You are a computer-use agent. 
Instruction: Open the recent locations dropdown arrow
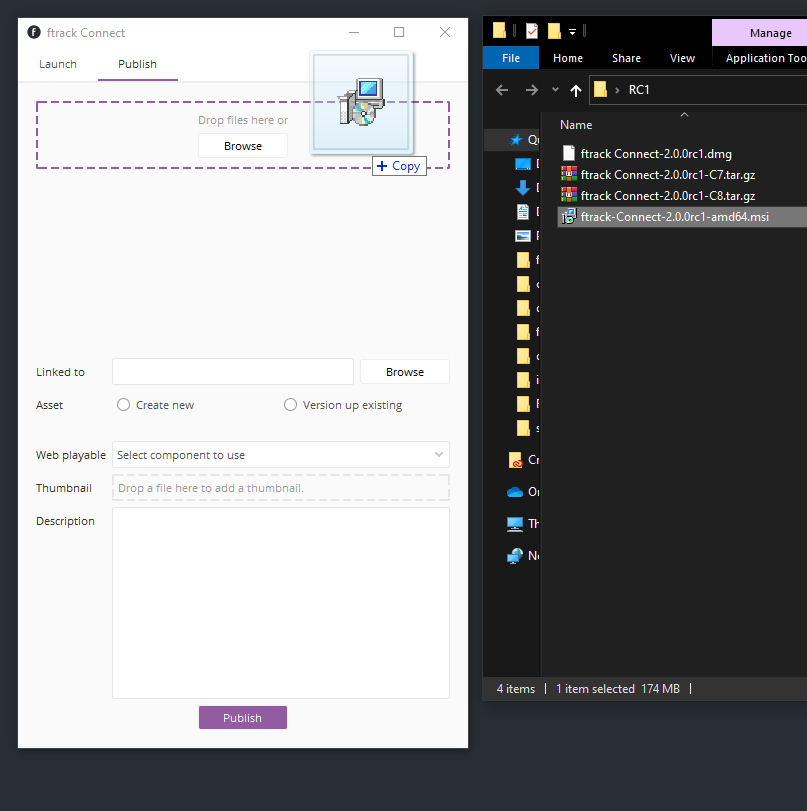[555, 89]
